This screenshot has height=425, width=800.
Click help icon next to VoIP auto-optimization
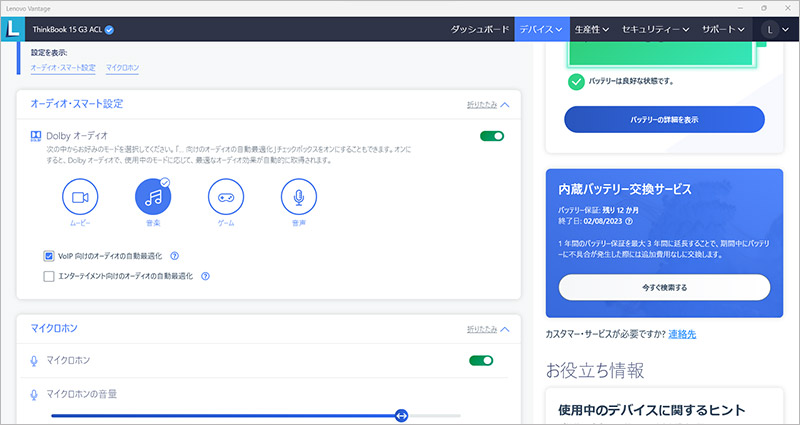[x=174, y=256]
